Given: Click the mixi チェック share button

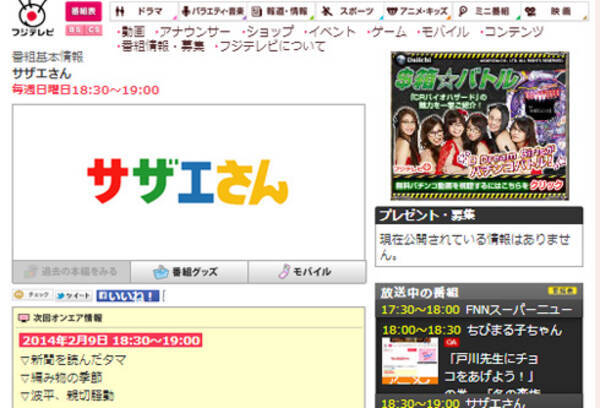Looking at the screenshot, I should pos(33,295).
